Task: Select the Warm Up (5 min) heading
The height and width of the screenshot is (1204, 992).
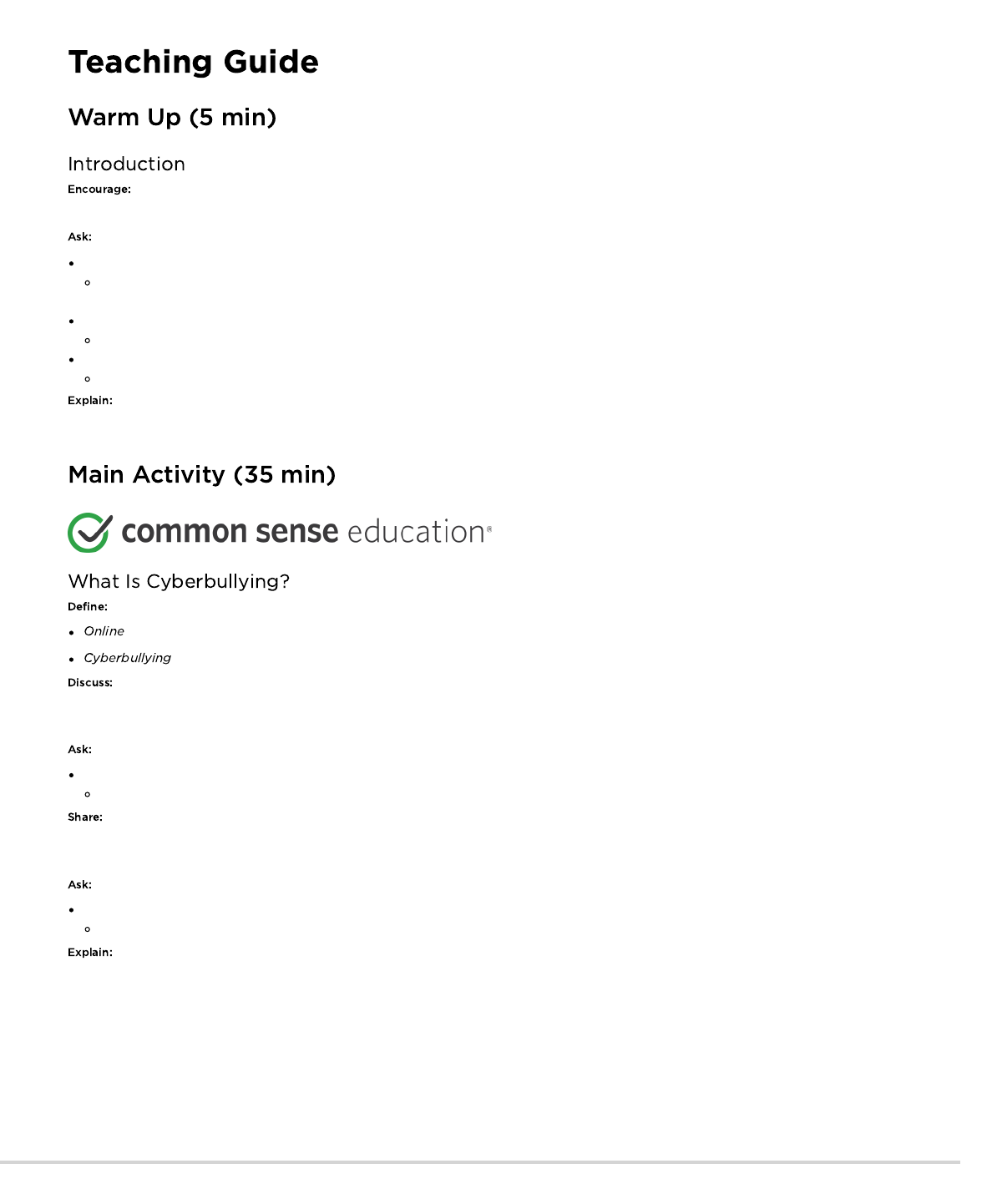Action: [x=172, y=117]
